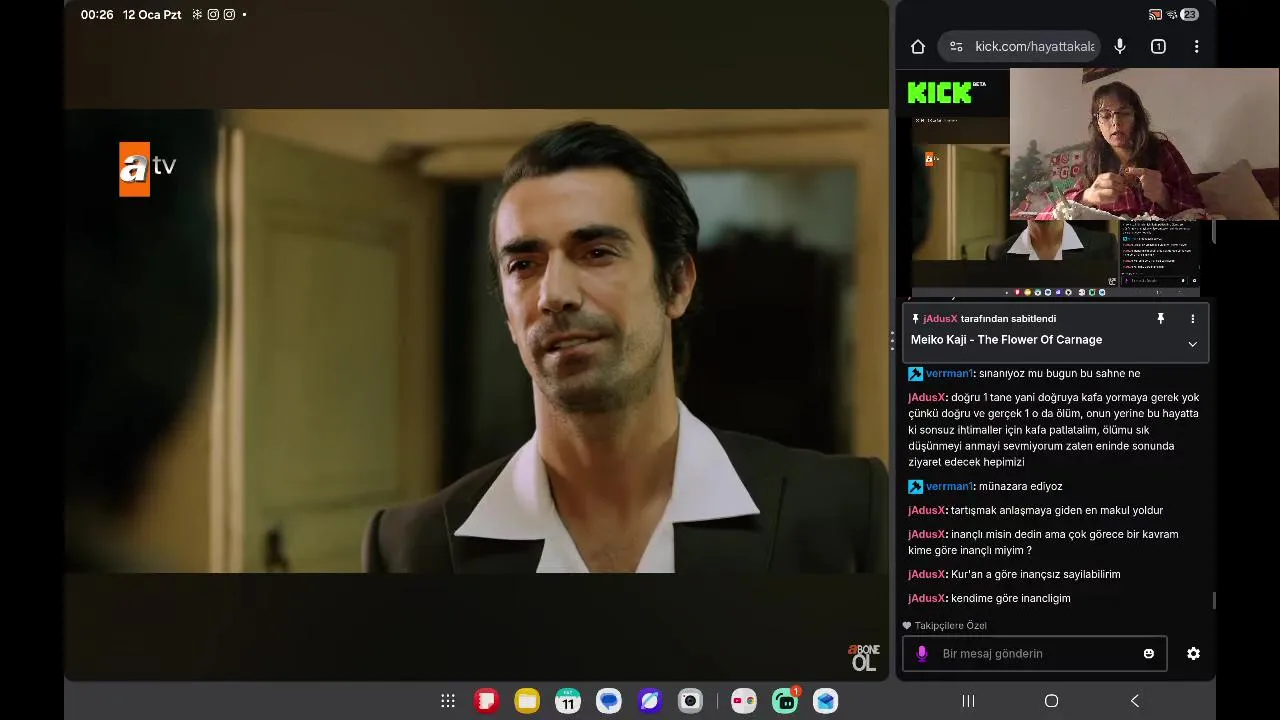Screen dimensions: 1280x720
Task: Tap the kick.com address bar URL
Action: (1034, 46)
